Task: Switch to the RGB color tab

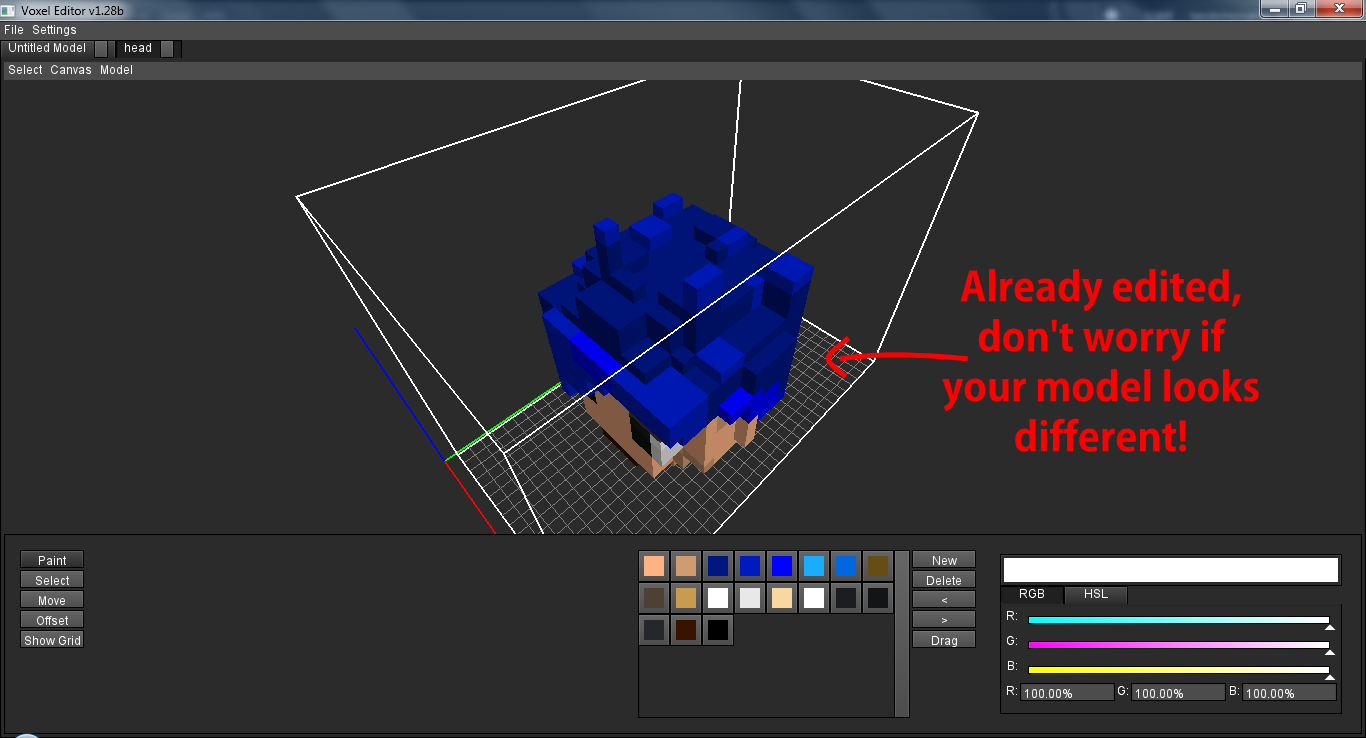Action: tap(1031, 594)
